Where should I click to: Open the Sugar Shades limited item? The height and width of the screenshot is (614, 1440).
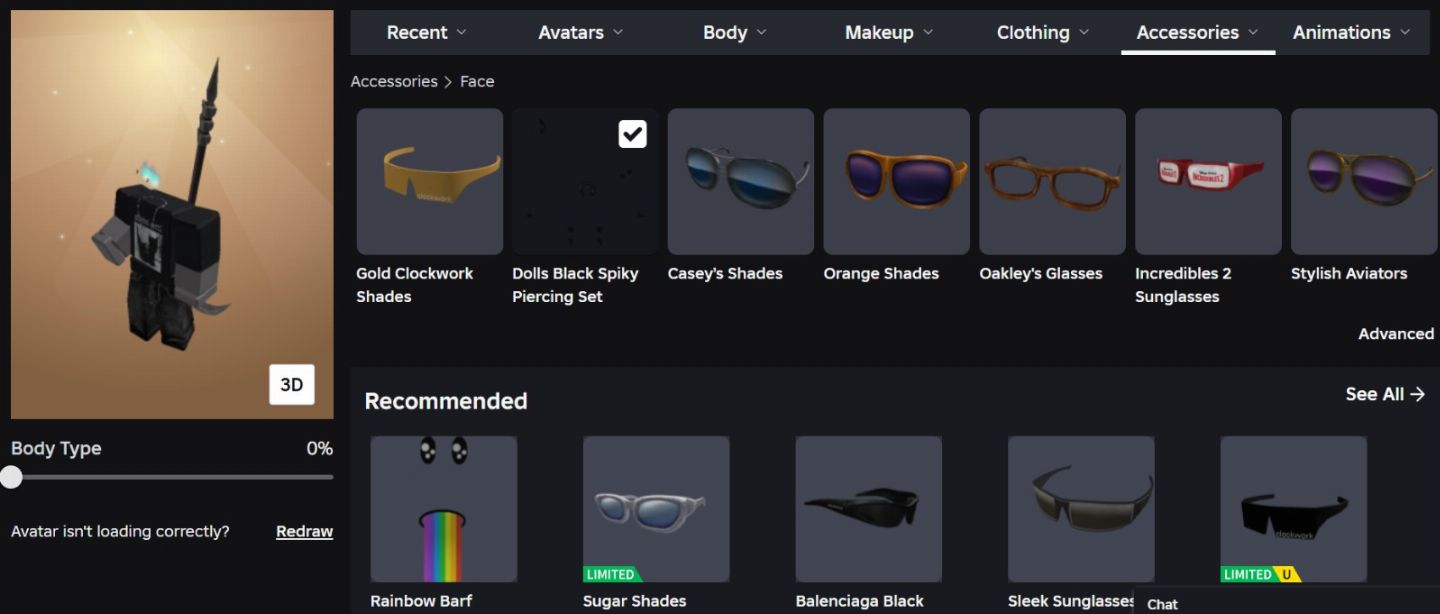[656, 509]
